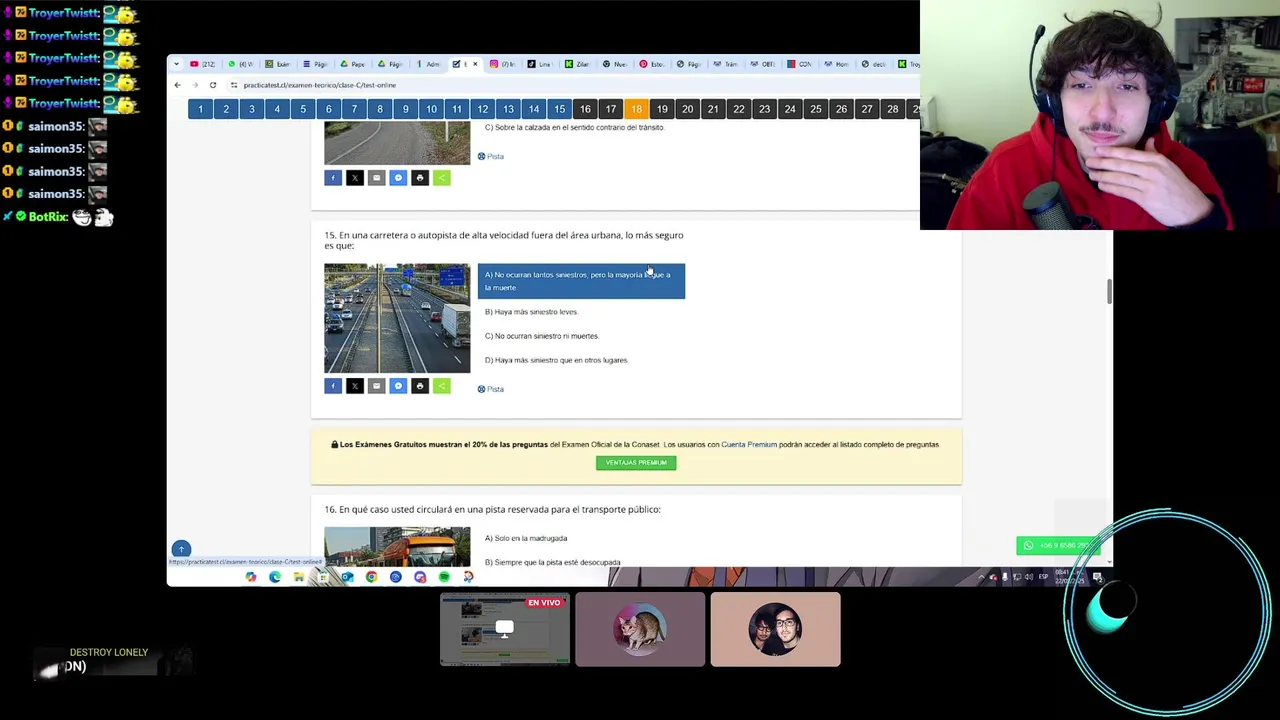Image resolution: width=1280 pixels, height=720 pixels.
Task: Email question 15 via envelope icon
Action: [376, 386]
